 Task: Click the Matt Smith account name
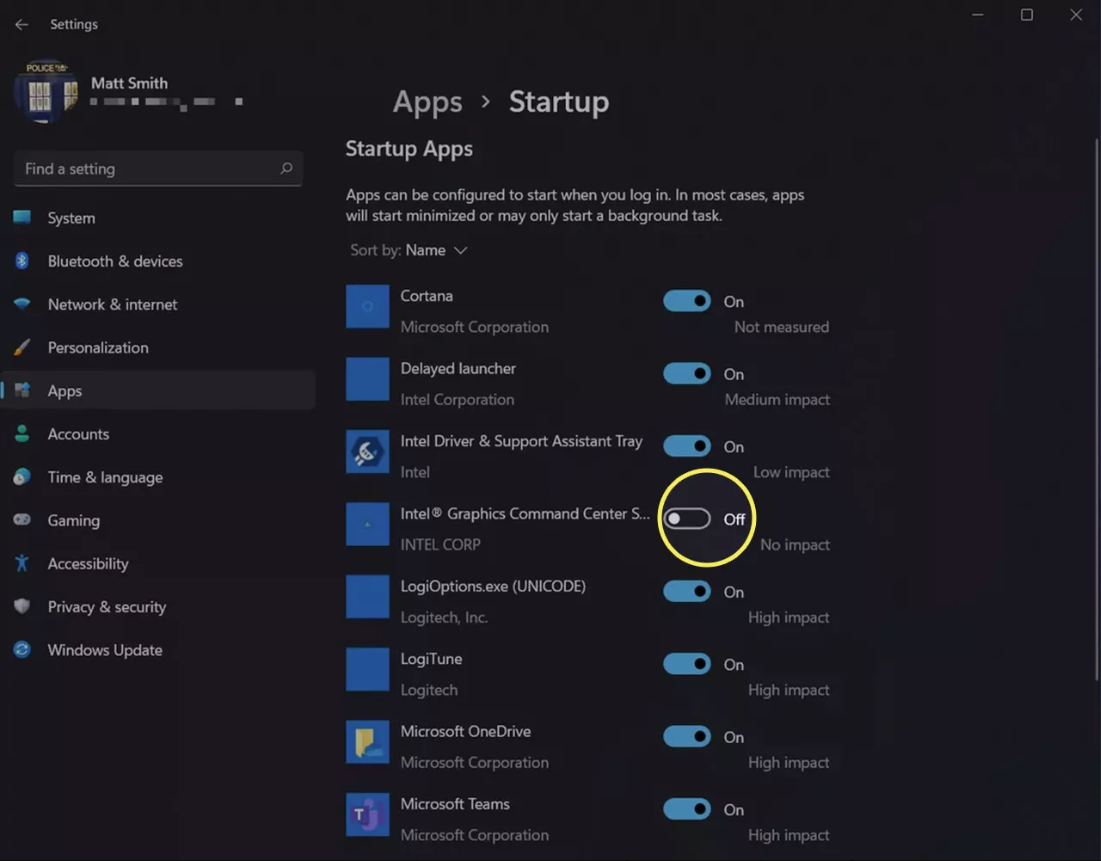[129, 83]
